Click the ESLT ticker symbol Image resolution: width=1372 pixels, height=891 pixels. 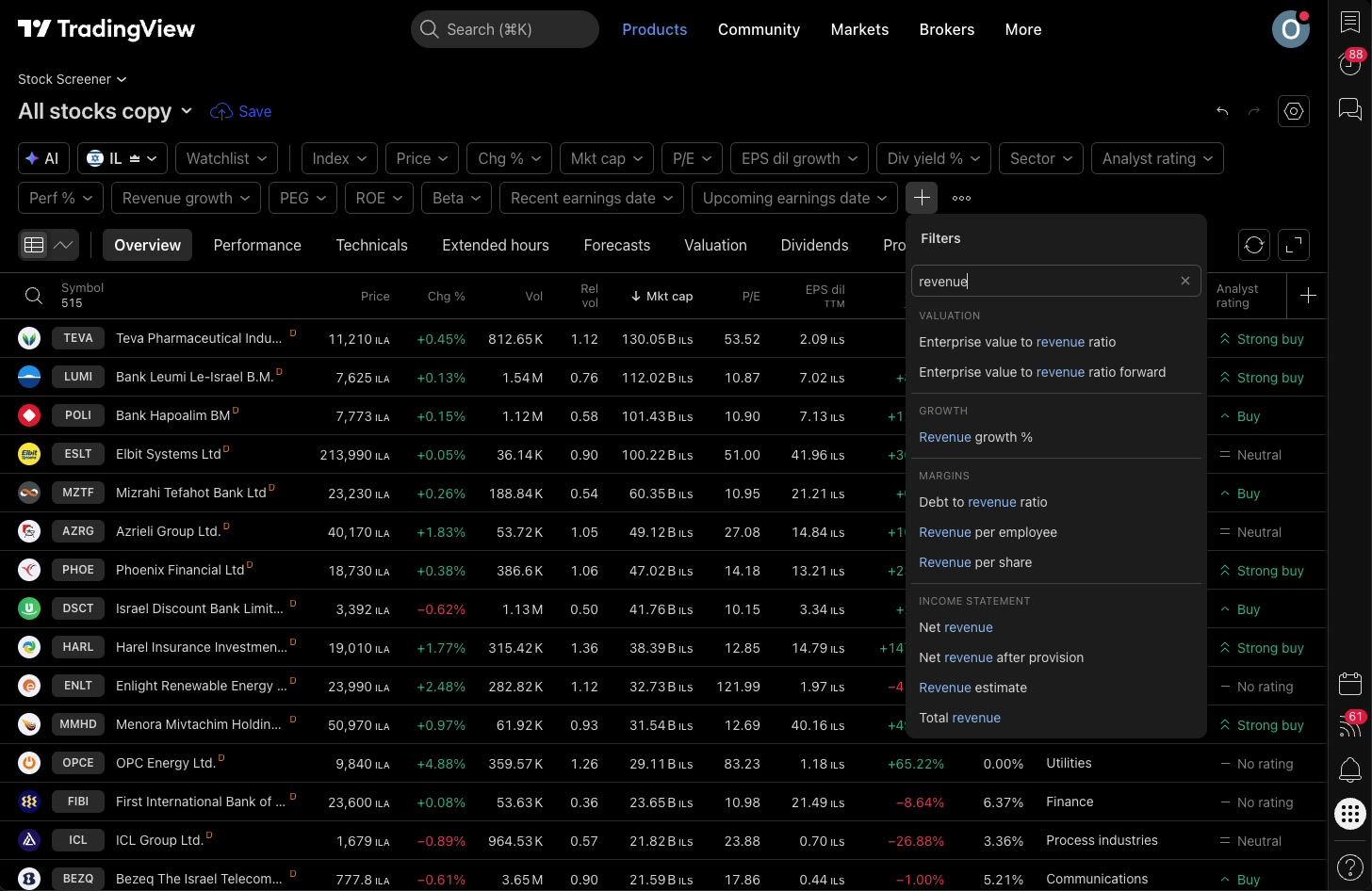click(78, 454)
